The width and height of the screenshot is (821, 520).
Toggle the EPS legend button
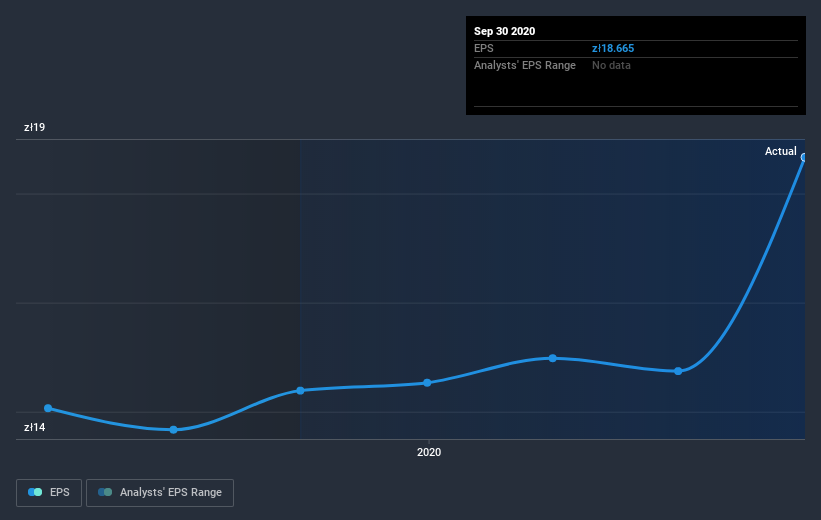tap(49, 493)
